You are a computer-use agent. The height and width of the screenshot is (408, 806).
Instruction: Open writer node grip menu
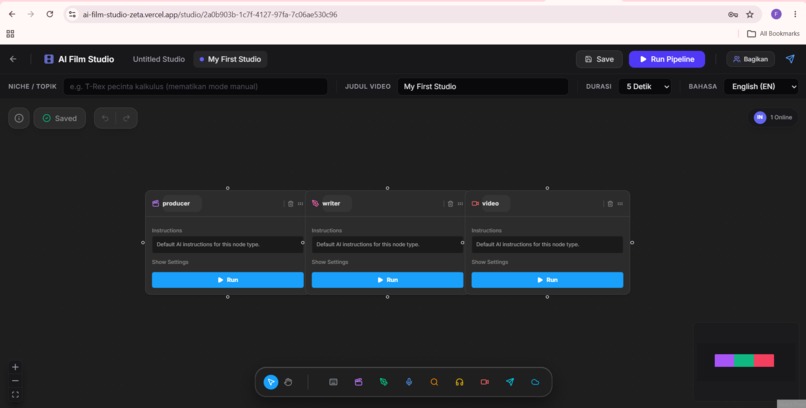[460, 203]
